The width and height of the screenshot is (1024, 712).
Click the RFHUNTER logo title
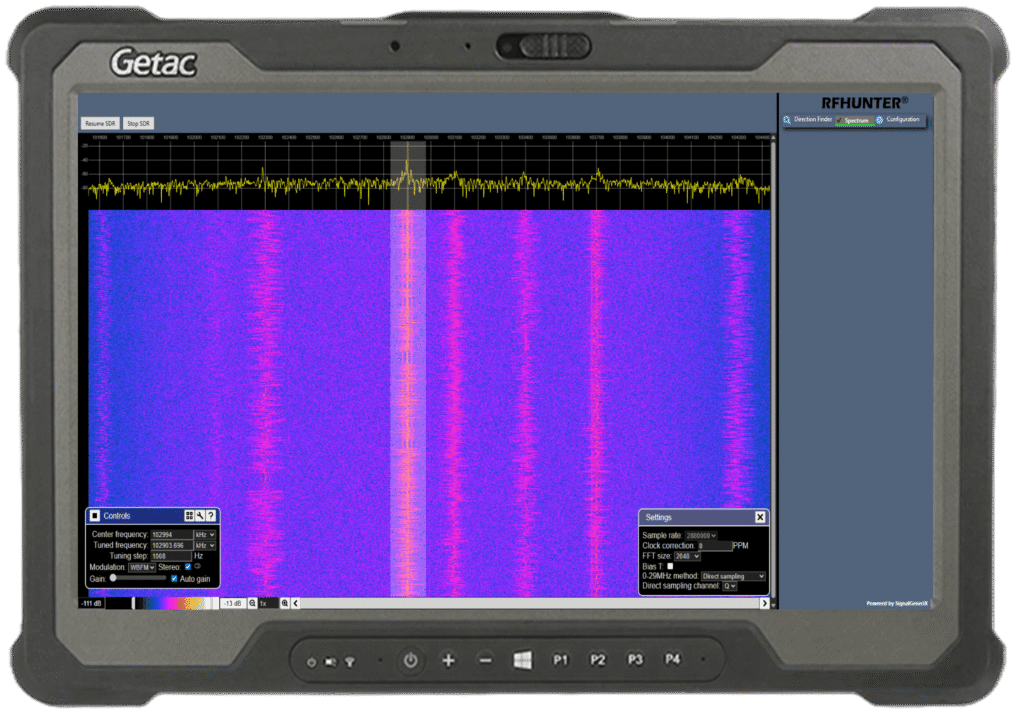tap(864, 103)
